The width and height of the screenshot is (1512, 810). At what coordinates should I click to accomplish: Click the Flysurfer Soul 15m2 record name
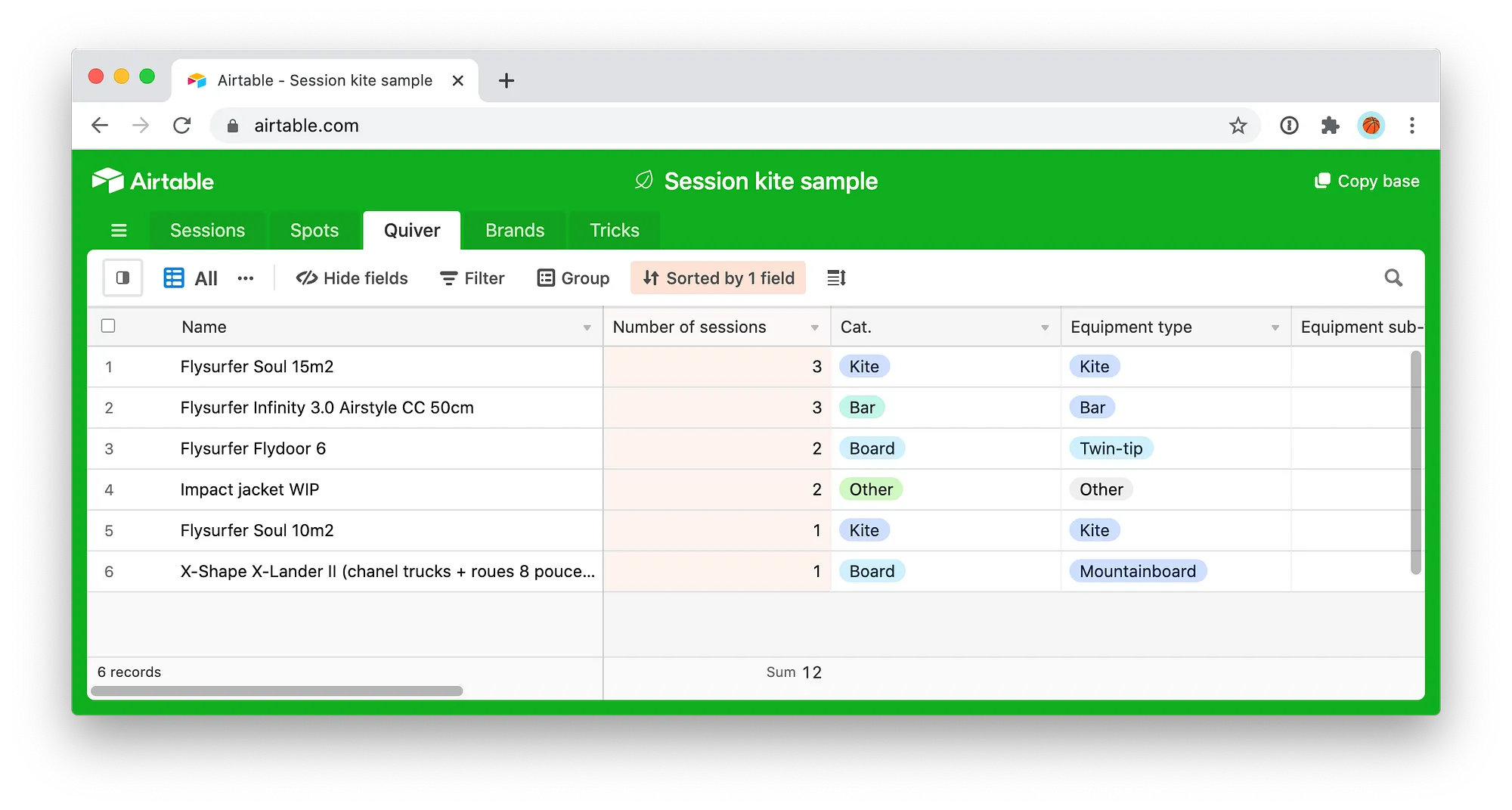tap(257, 367)
